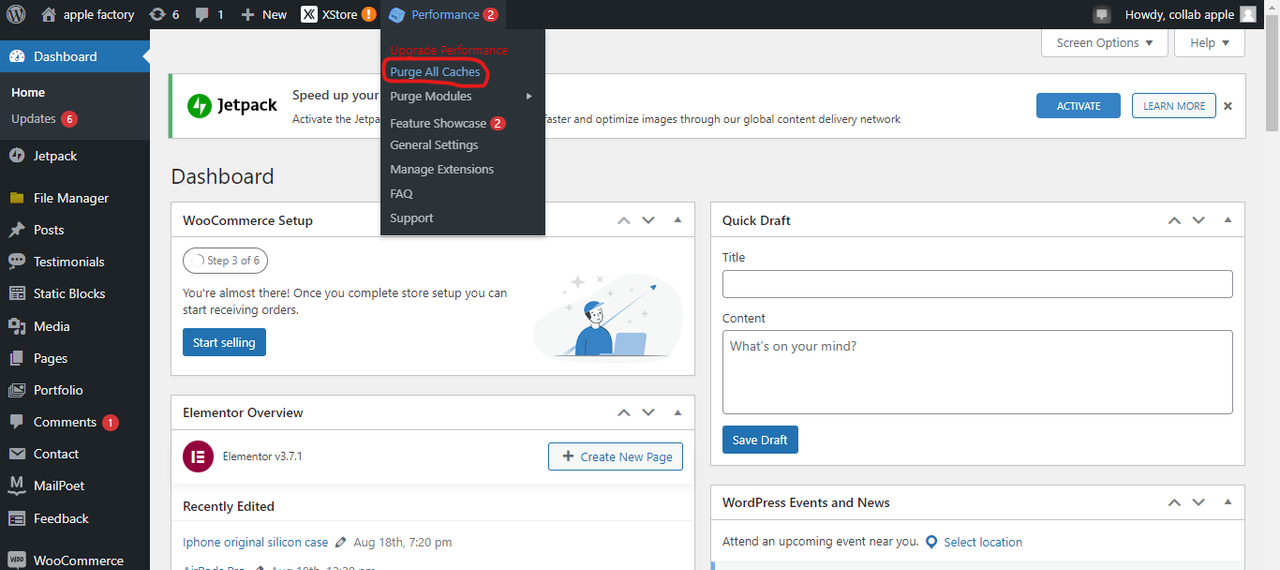The height and width of the screenshot is (570, 1280).
Task: Click Create New Page button
Action: [616, 456]
